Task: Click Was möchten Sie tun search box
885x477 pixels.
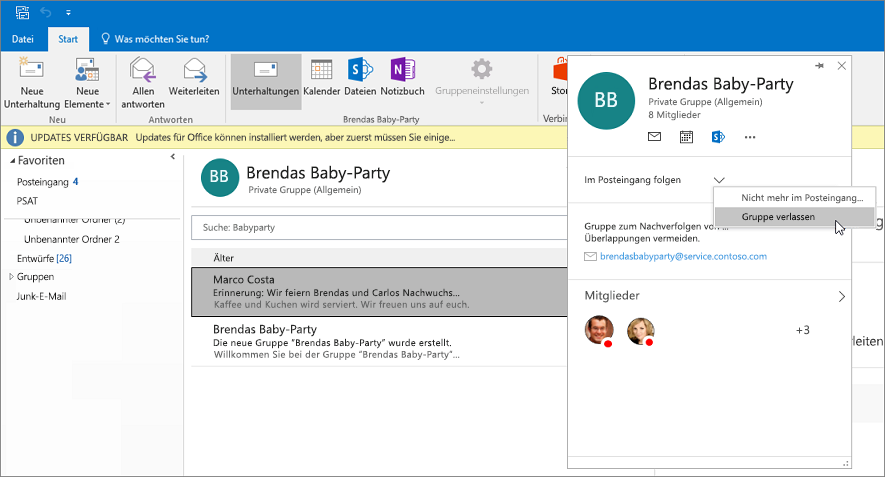Action: (155, 39)
